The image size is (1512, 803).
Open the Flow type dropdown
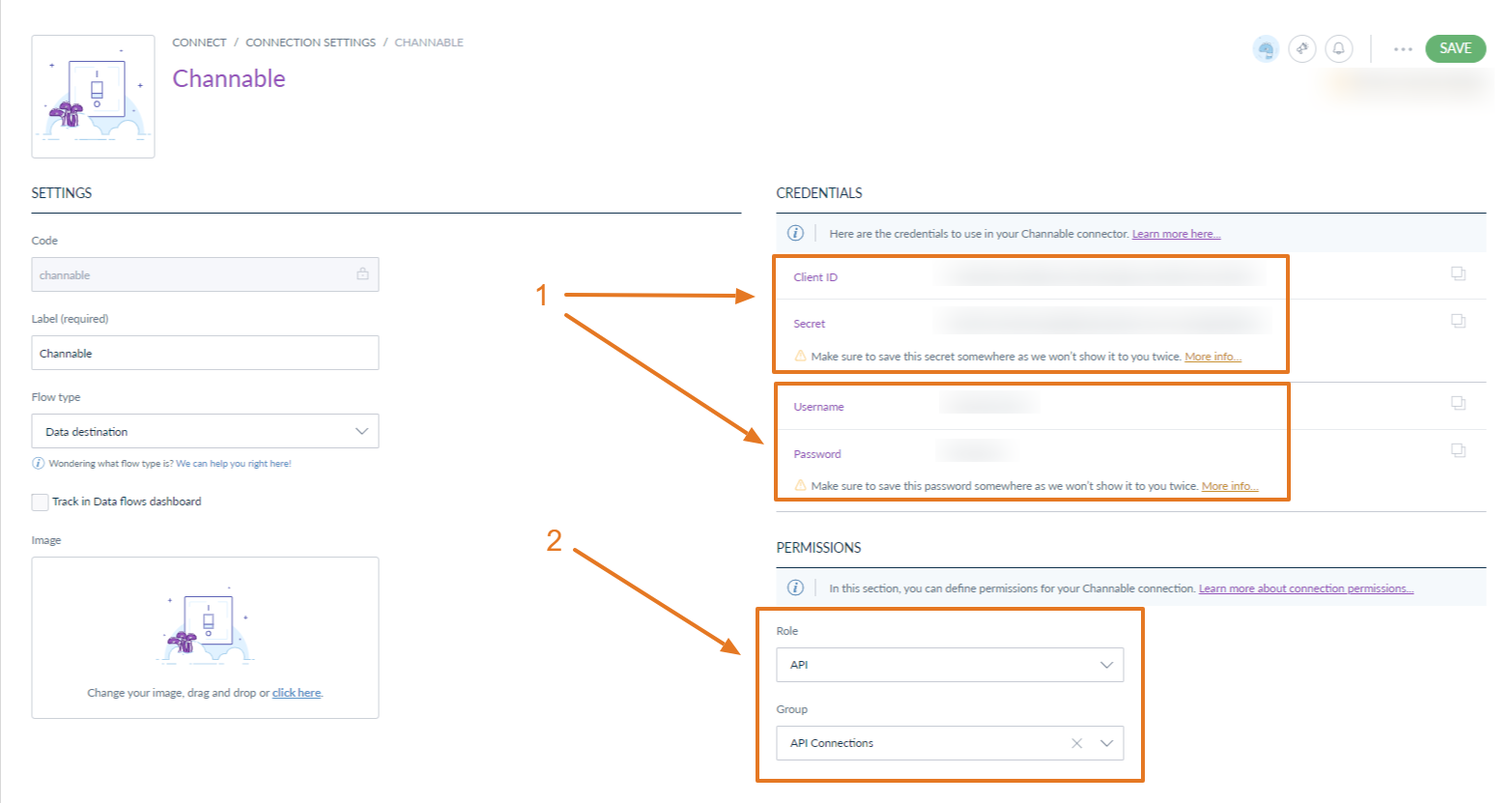[x=205, y=431]
